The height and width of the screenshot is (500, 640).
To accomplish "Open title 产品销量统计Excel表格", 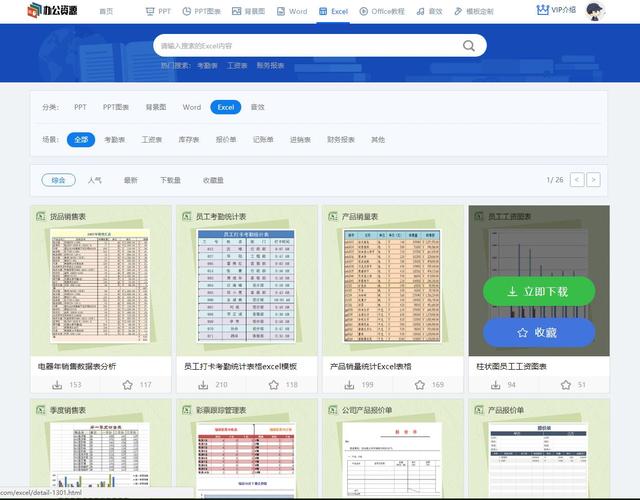I will click(371, 367).
